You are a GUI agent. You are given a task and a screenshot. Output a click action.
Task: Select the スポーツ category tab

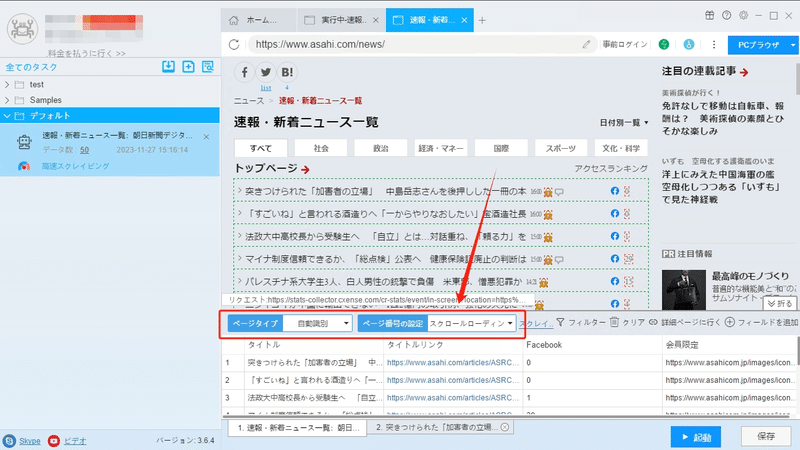point(561,148)
